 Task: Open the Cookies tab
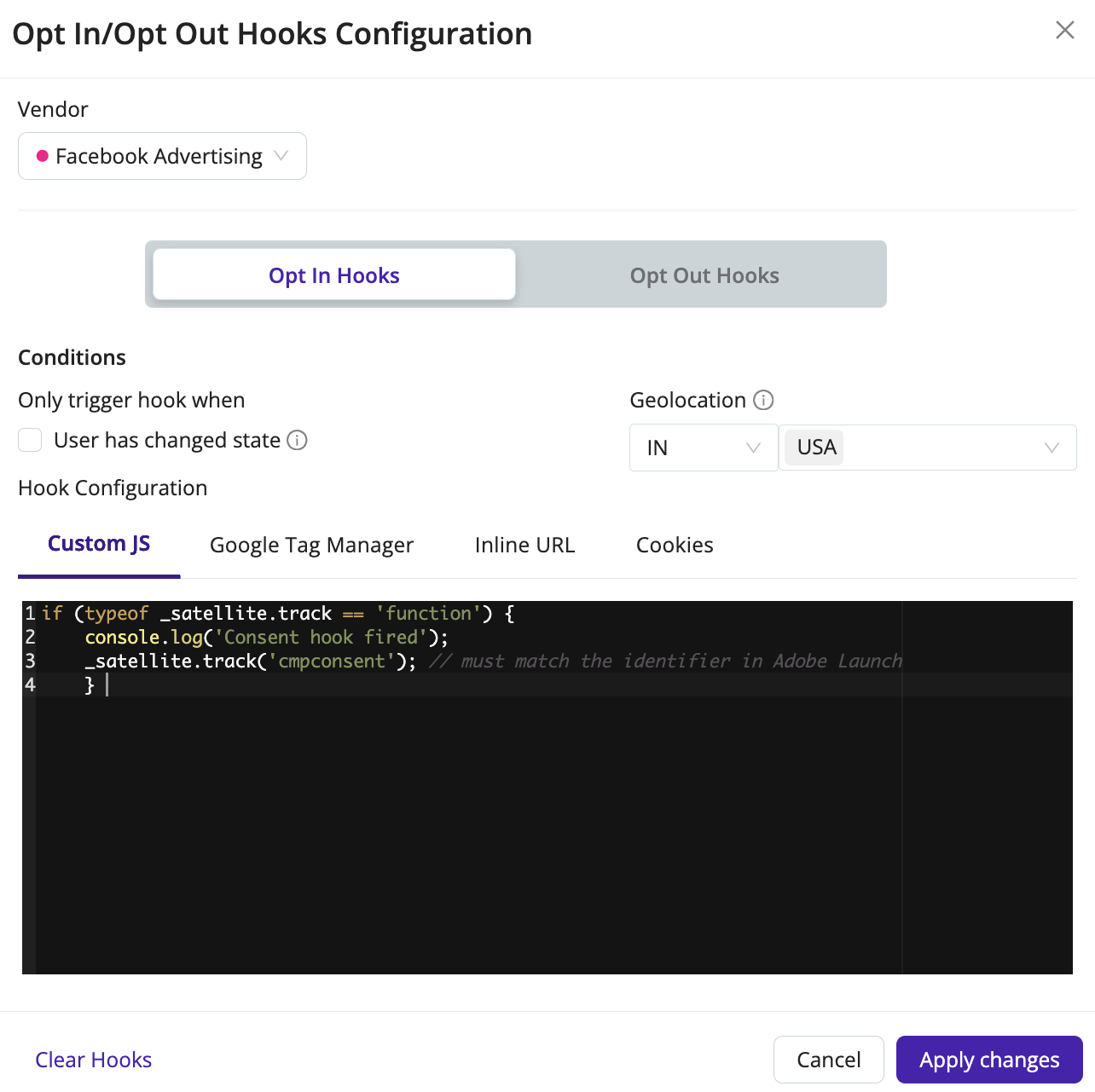(x=675, y=545)
